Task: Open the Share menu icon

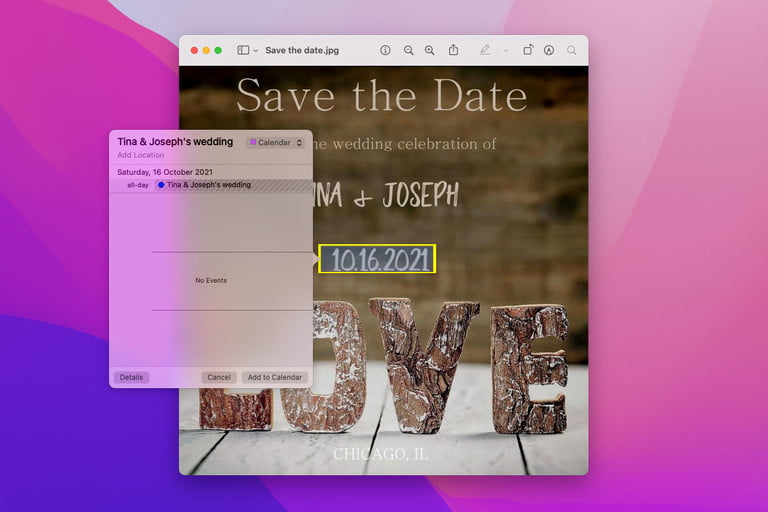Action: 454,49
